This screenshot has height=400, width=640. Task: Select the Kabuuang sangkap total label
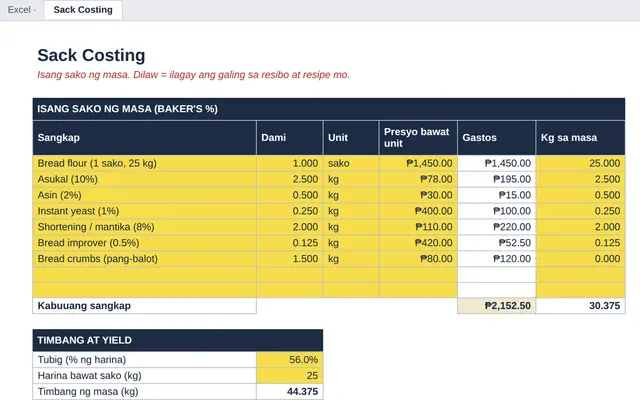(144, 306)
